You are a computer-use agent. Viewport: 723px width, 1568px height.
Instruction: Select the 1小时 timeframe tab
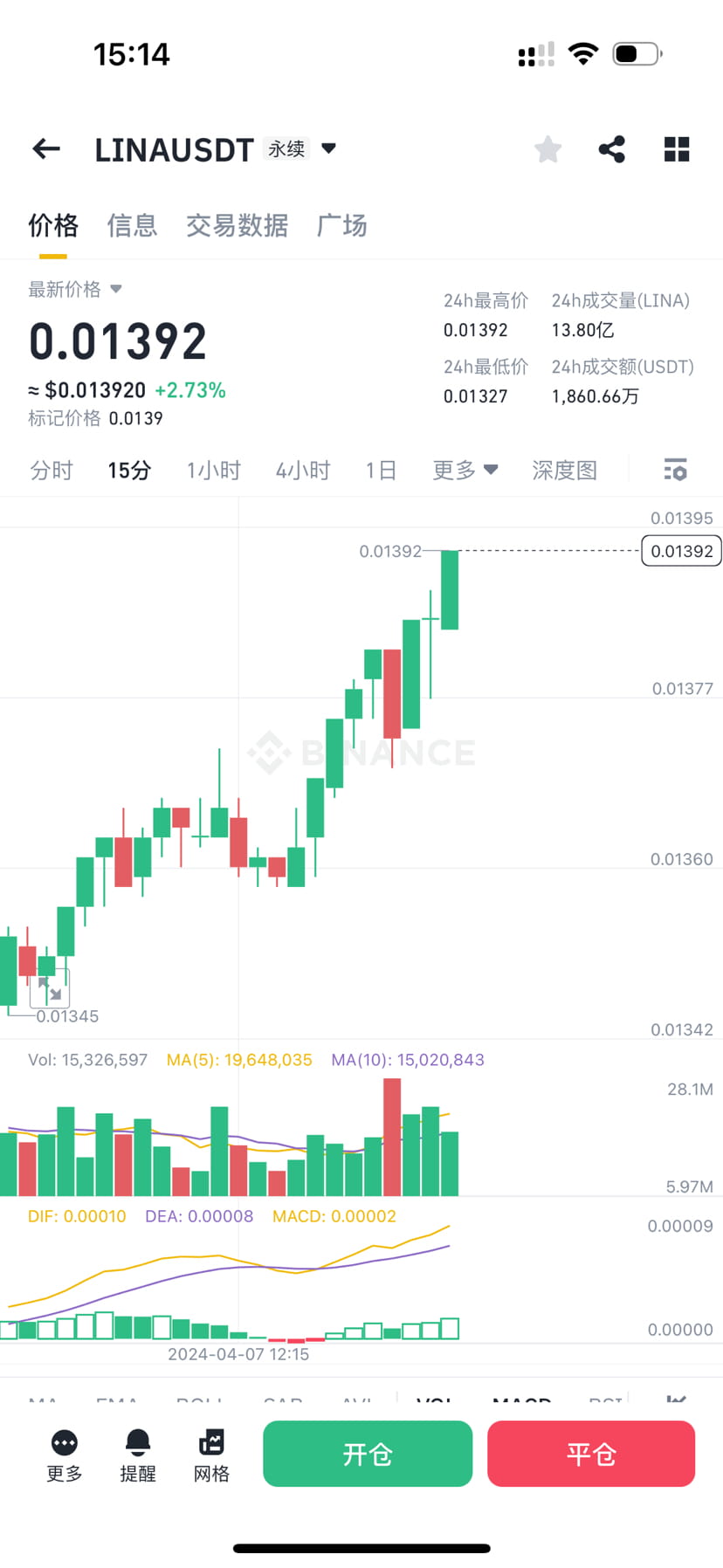pos(213,470)
